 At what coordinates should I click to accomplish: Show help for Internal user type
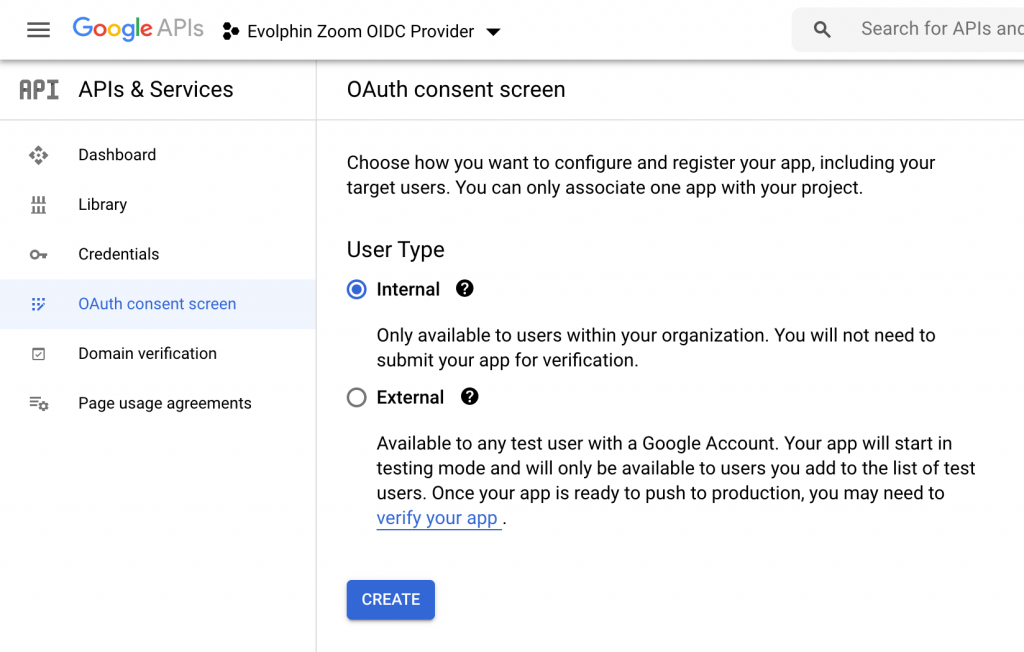(x=464, y=289)
